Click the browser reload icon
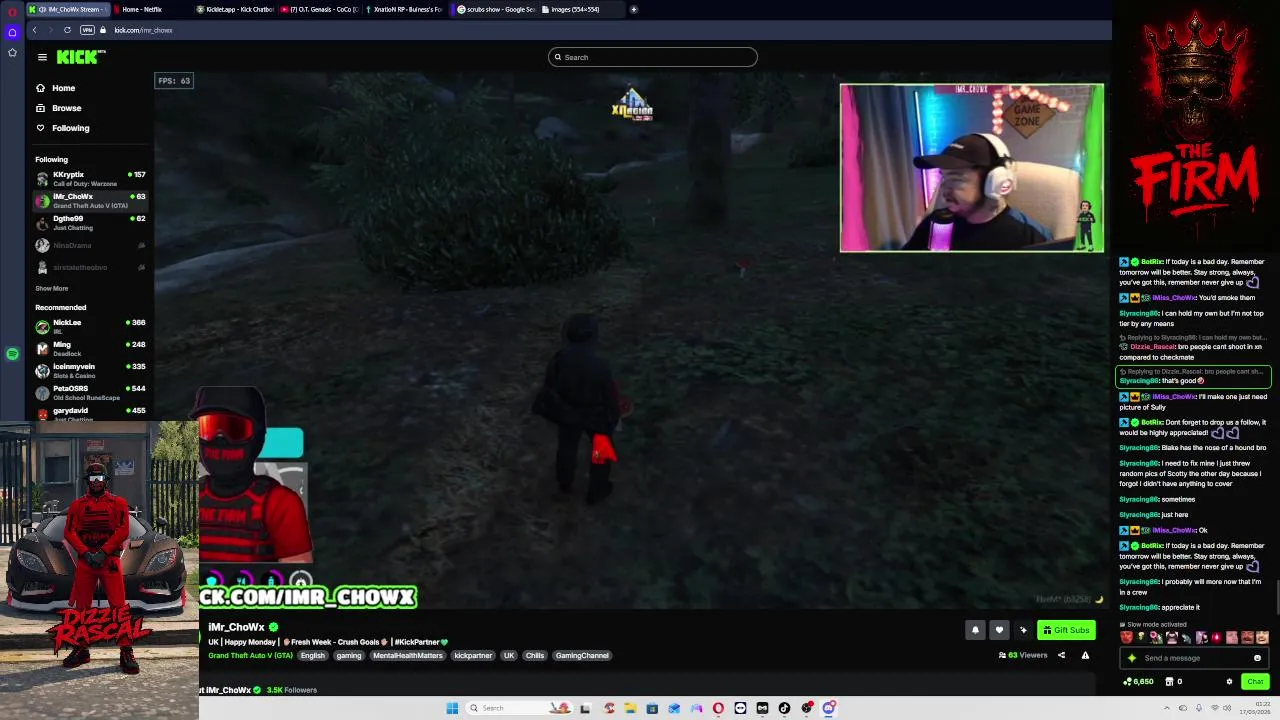 coord(67,30)
